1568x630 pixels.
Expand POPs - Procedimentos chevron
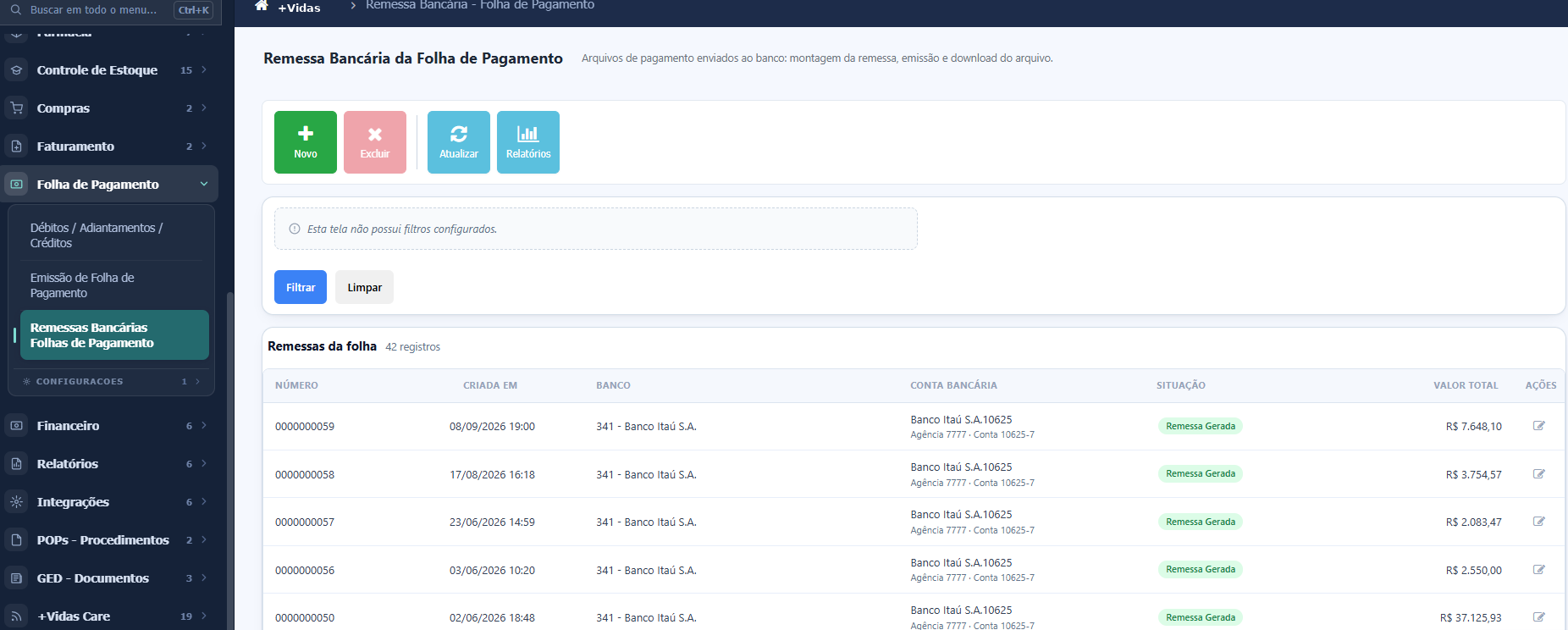(204, 539)
